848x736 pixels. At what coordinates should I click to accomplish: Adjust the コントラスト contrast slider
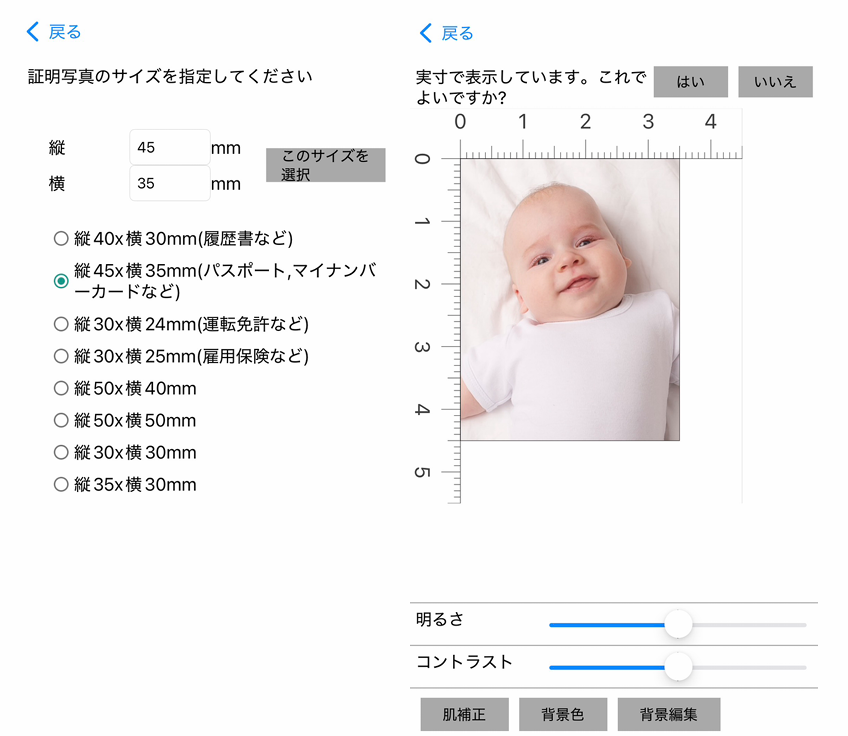pos(679,666)
